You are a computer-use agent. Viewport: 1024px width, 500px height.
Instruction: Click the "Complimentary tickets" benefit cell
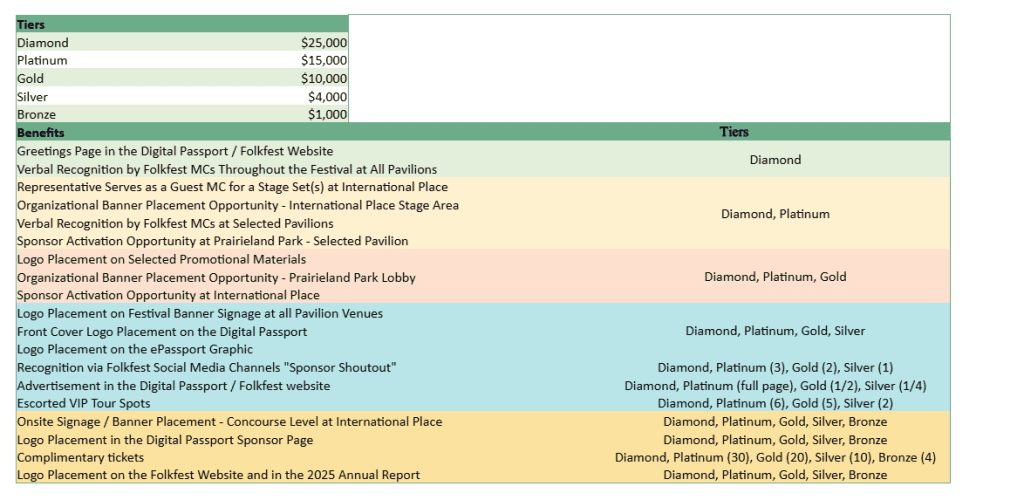(80, 458)
